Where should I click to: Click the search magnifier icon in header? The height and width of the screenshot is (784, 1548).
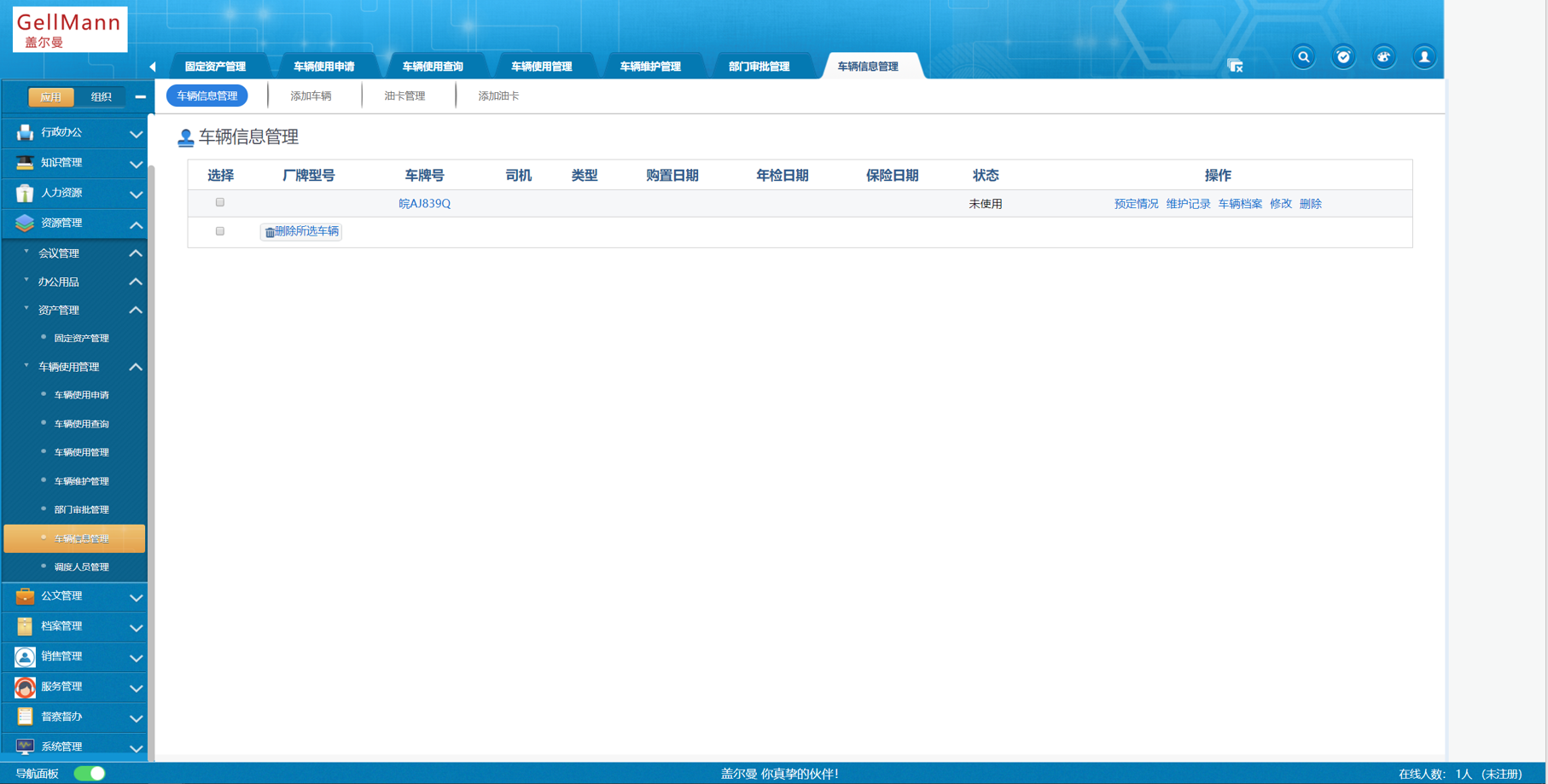click(1303, 57)
